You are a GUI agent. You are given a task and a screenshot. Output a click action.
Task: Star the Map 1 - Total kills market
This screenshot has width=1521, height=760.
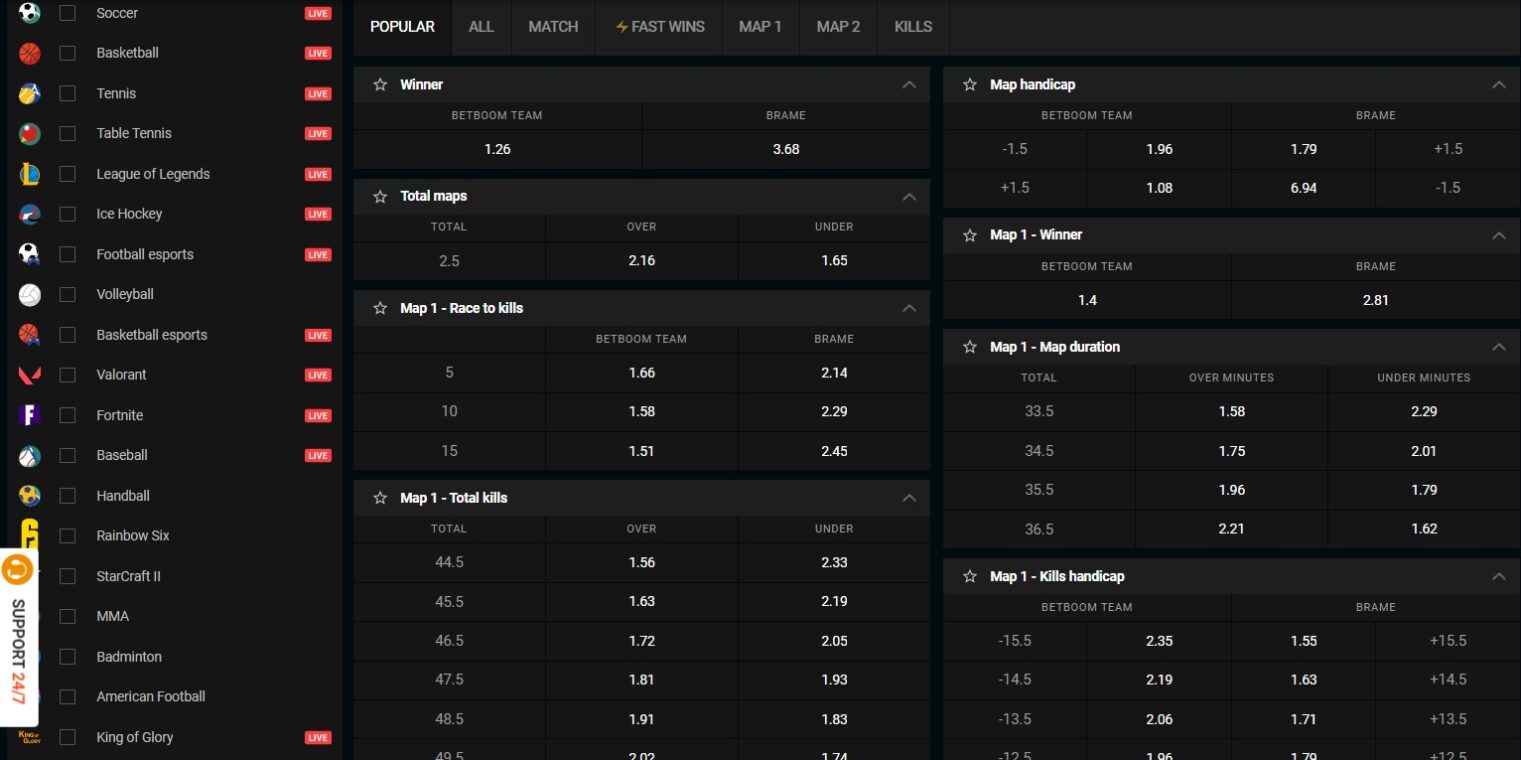[x=380, y=498]
